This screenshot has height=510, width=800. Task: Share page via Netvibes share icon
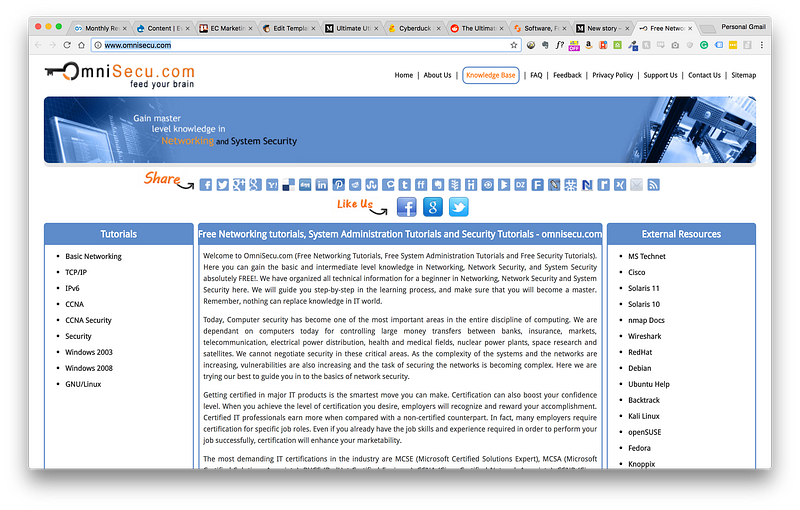pos(570,185)
